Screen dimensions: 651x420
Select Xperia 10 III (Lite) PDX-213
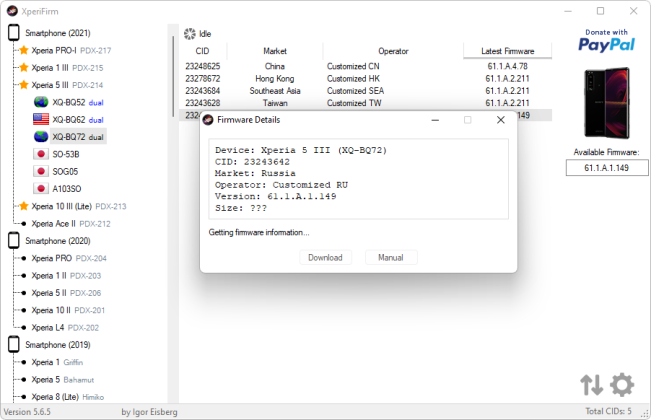click(79, 206)
